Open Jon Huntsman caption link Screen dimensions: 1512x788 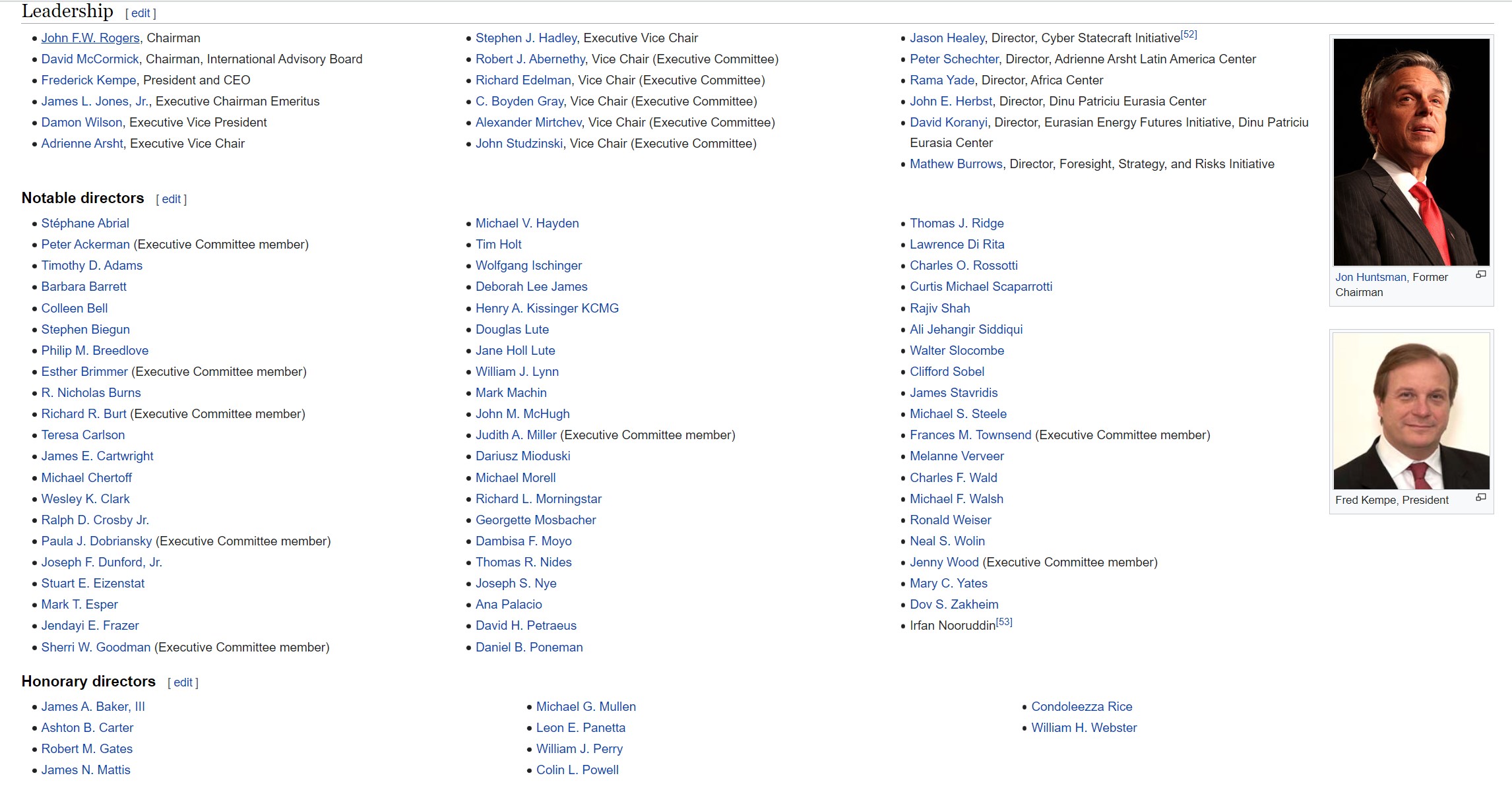pyautogui.click(x=1371, y=278)
